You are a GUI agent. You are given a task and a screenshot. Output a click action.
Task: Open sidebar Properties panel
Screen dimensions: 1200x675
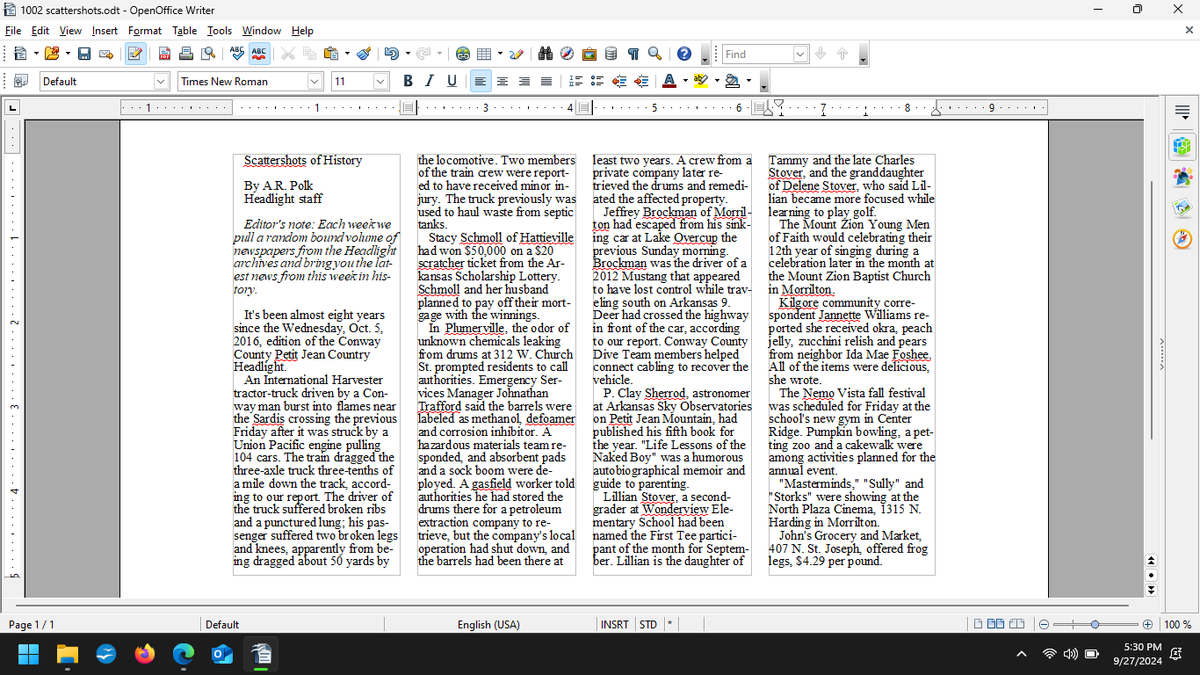point(1183,148)
